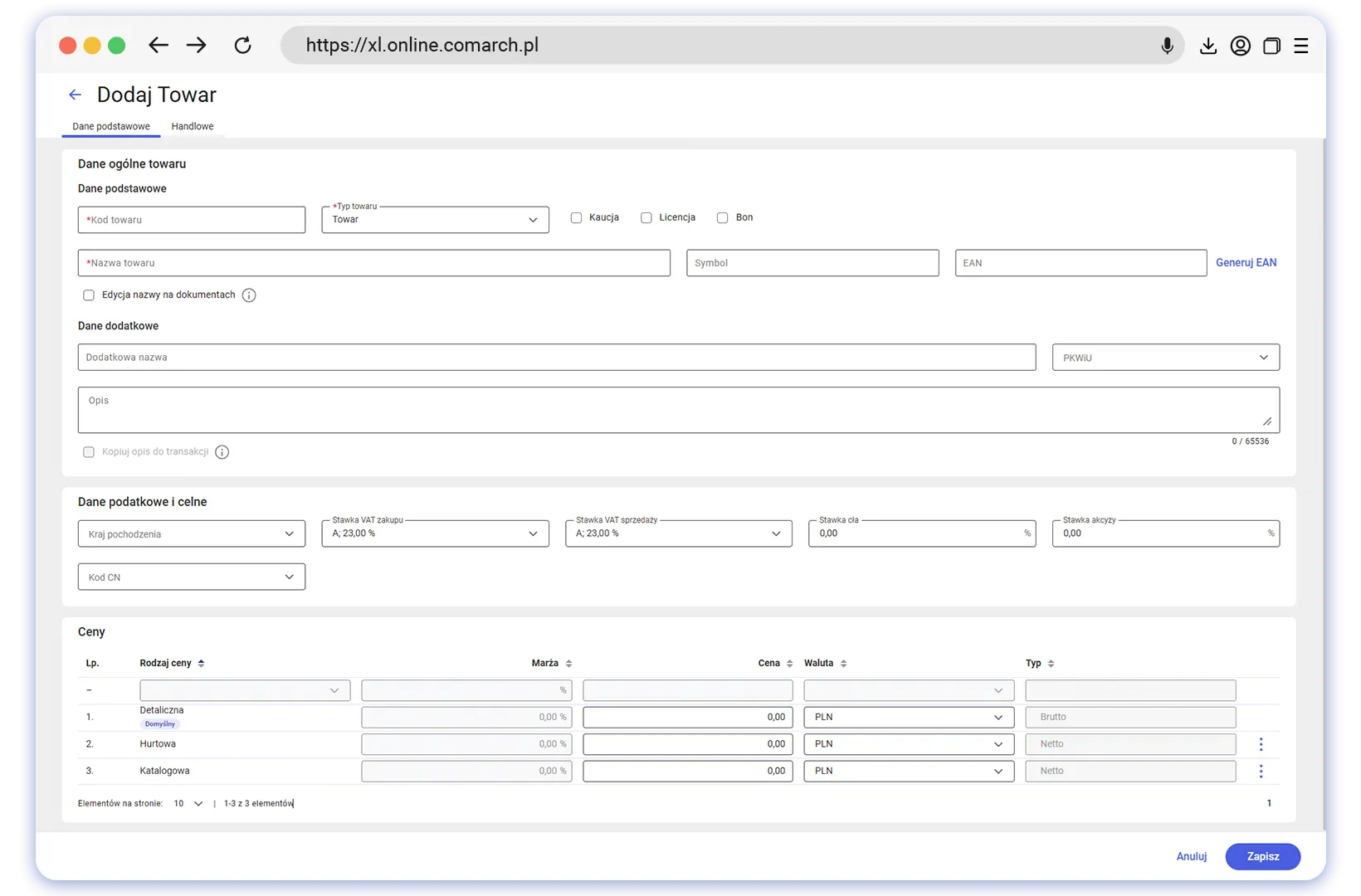The width and height of the screenshot is (1361, 896).
Task: Switch to the Handlowe tab
Action: tap(193, 127)
